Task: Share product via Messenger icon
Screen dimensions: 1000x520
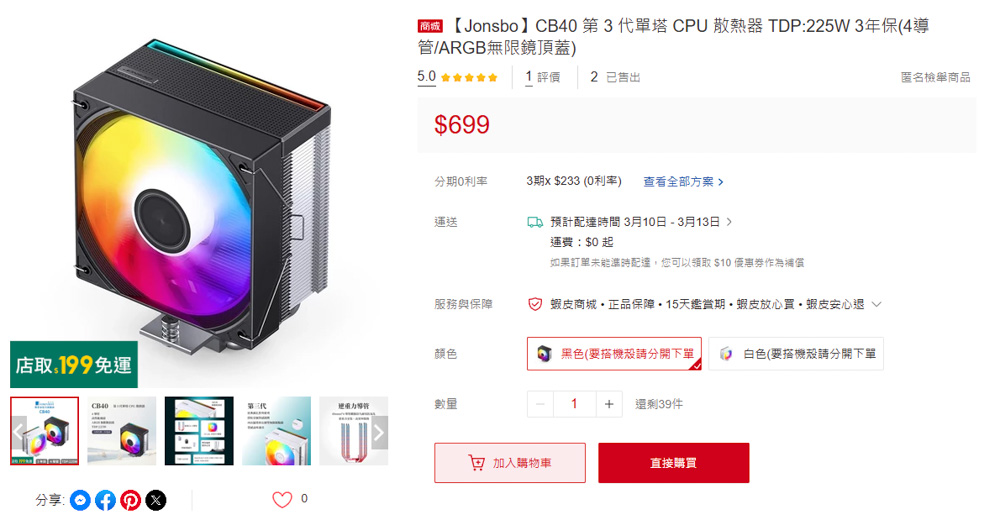Action: (x=80, y=500)
